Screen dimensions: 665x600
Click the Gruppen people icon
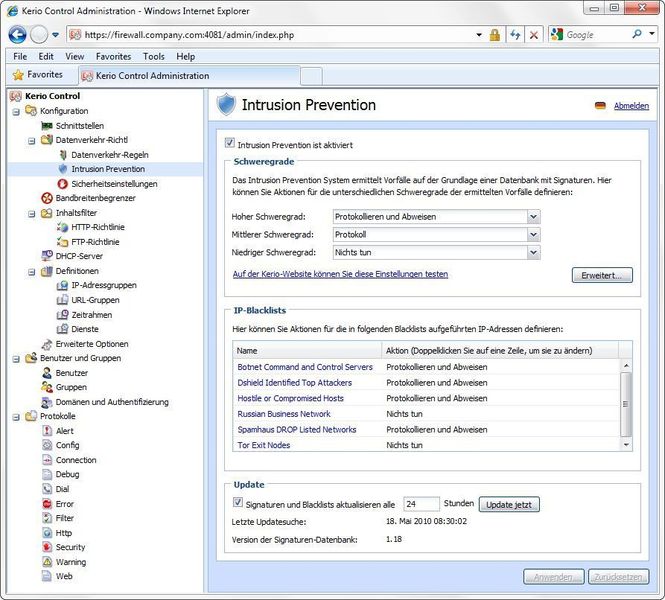pos(47,387)
